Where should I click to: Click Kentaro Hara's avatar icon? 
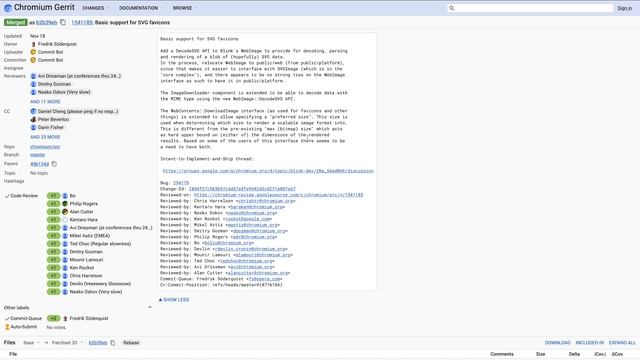65,220
